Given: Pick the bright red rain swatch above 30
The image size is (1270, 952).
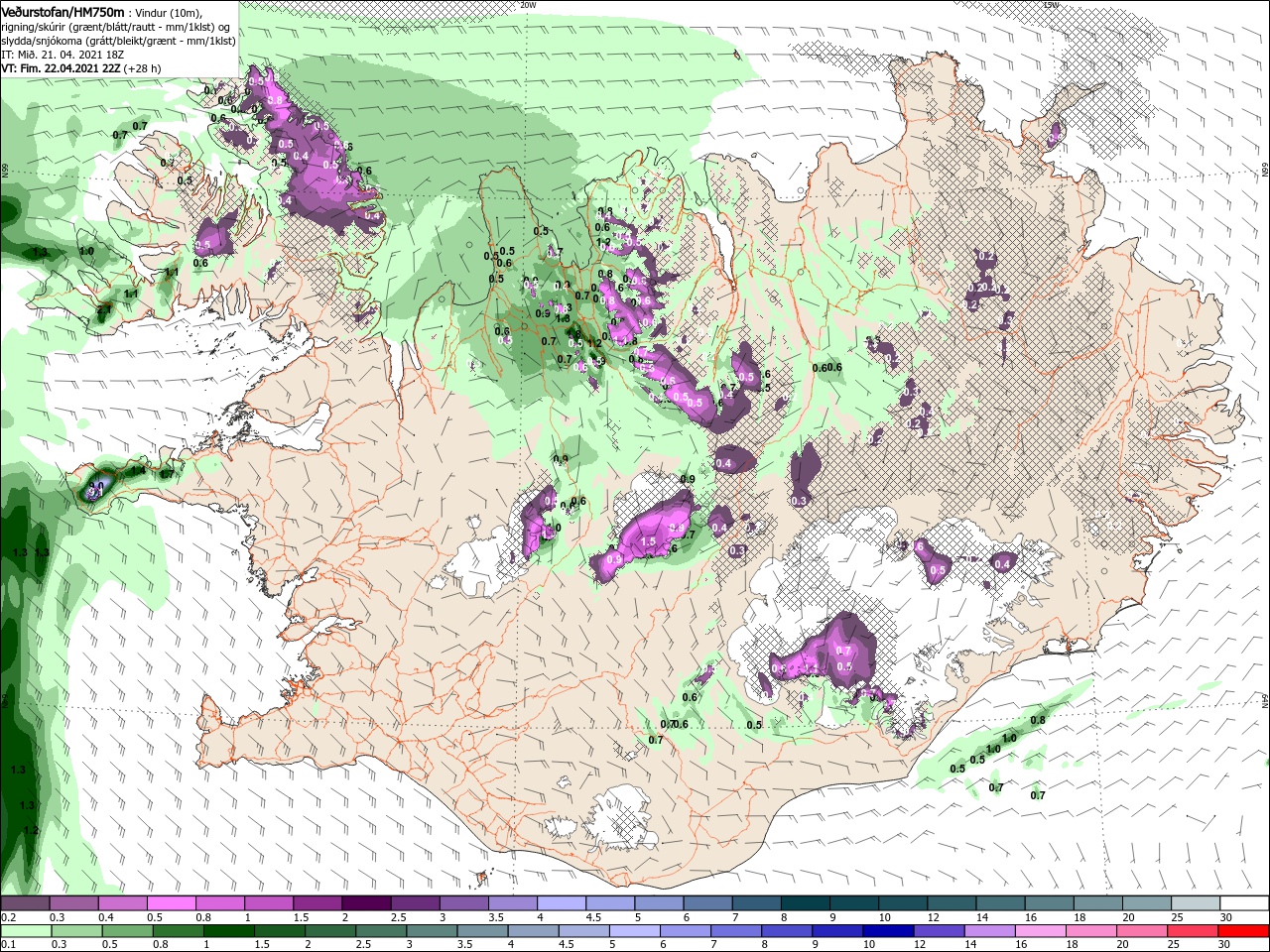Looking at the screenshot, I should pos(1245,931).
